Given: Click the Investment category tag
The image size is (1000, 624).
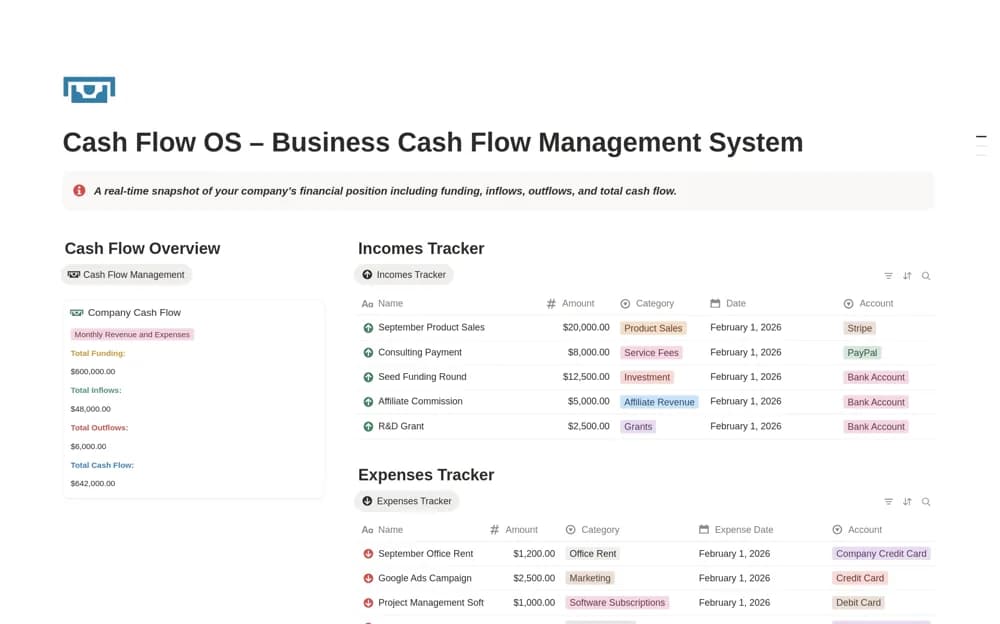Looking at the screenshot, I should click(x=647, y=377).
